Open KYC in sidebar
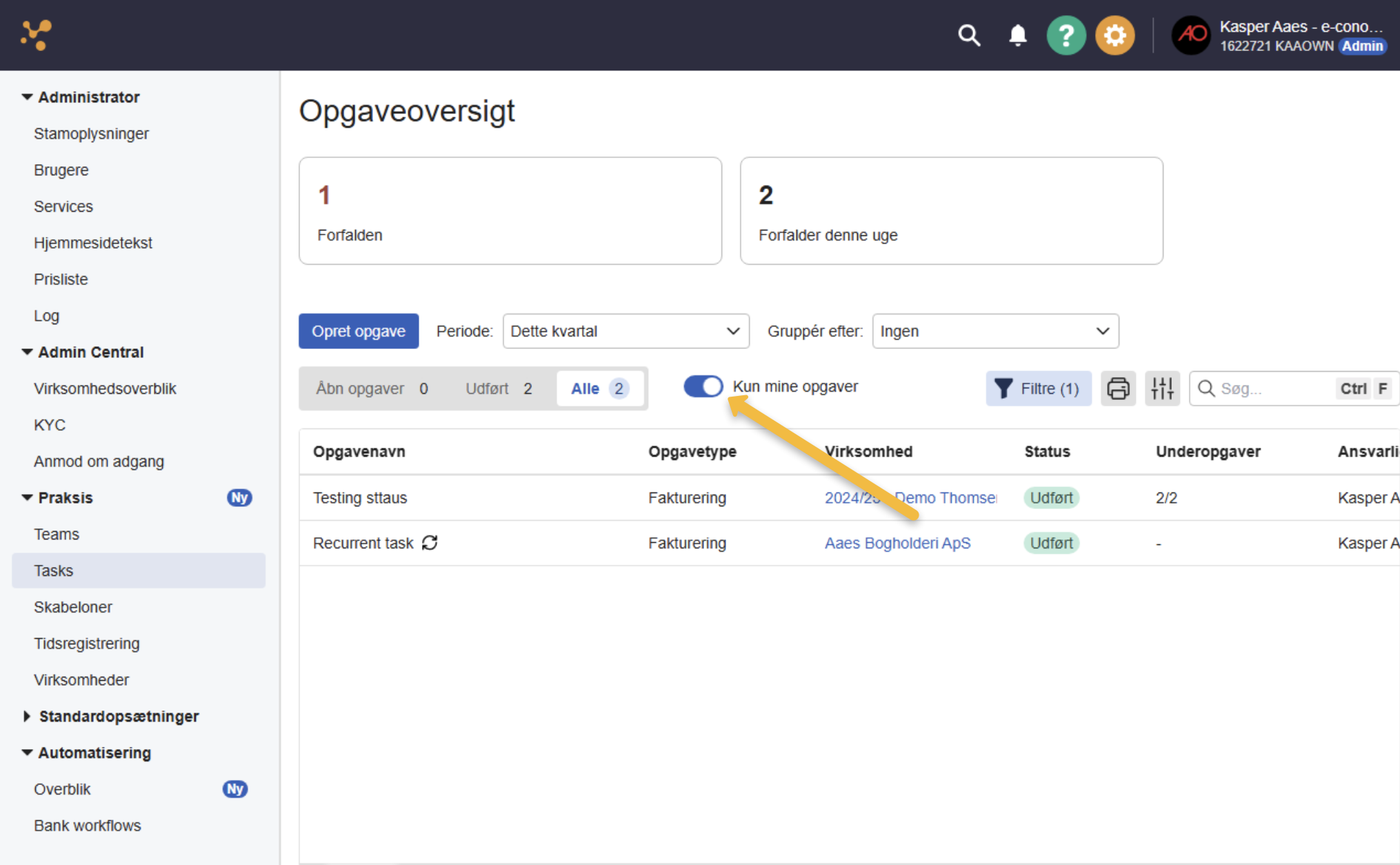The image size is (1400, 865). pos(50,426)
